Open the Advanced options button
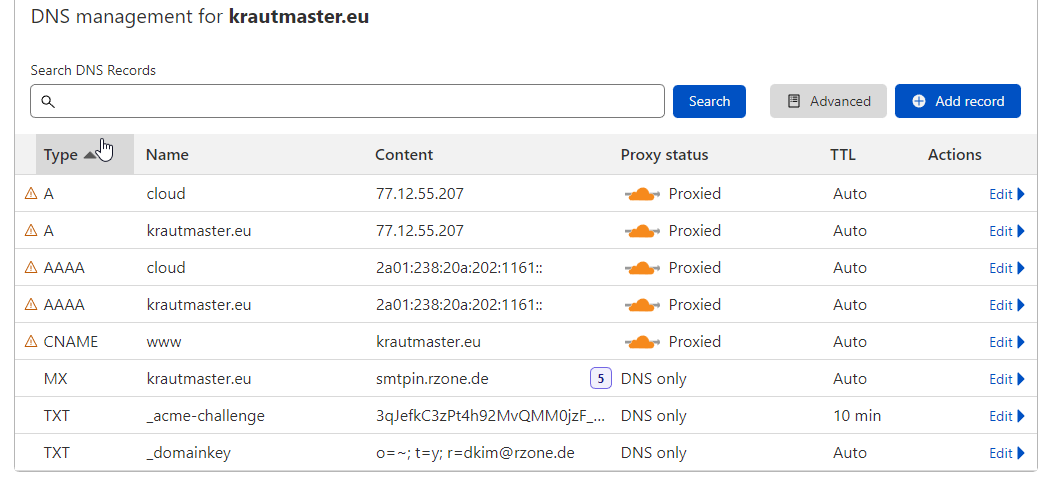This screenshot has height=486, width=1041. pyautogui.click(x=828, y=102)
